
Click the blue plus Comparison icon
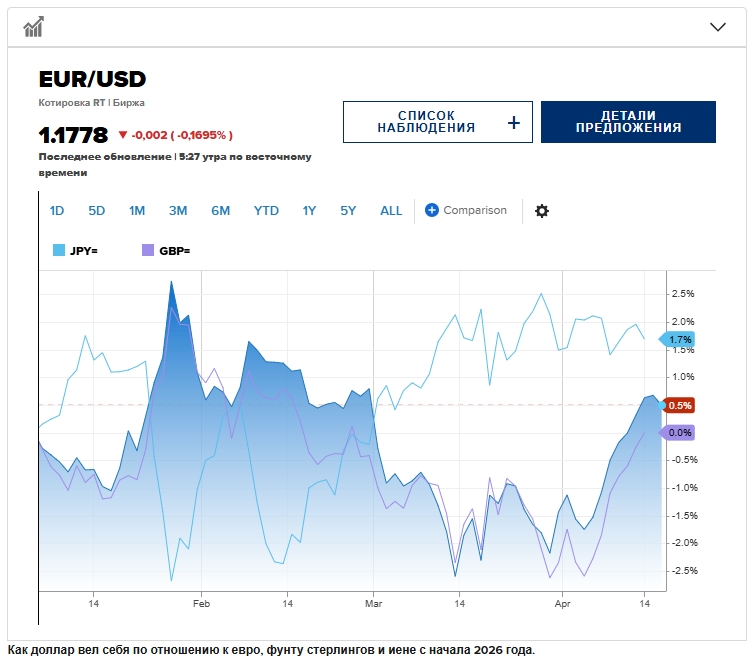[432, 210]
